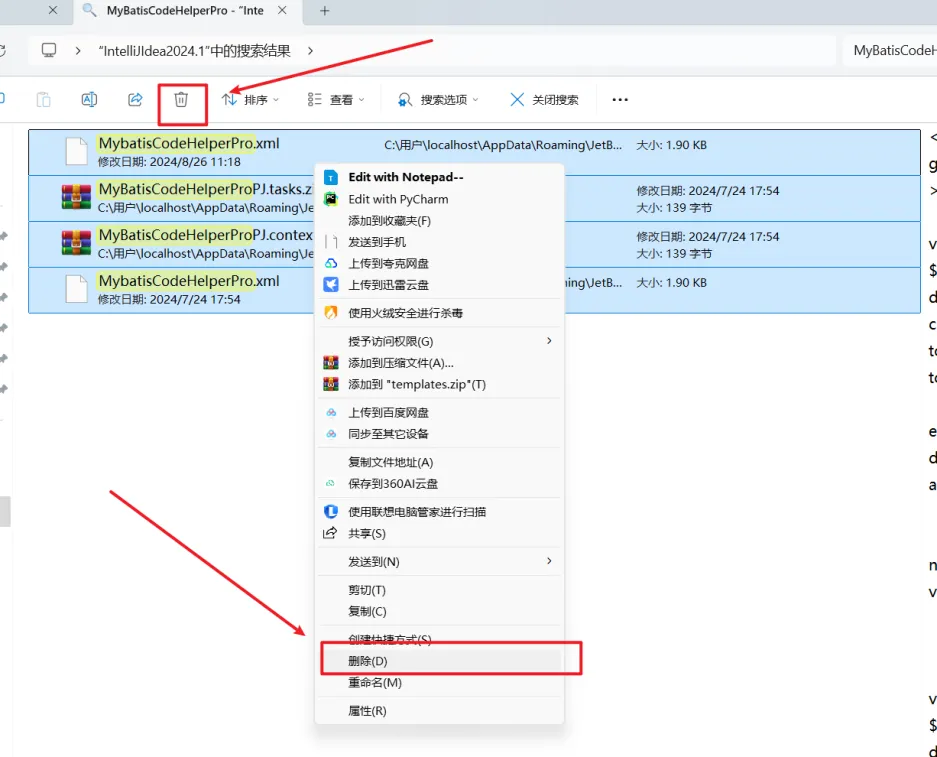Open the See more three-dots menu

click(x=620, y=100)
